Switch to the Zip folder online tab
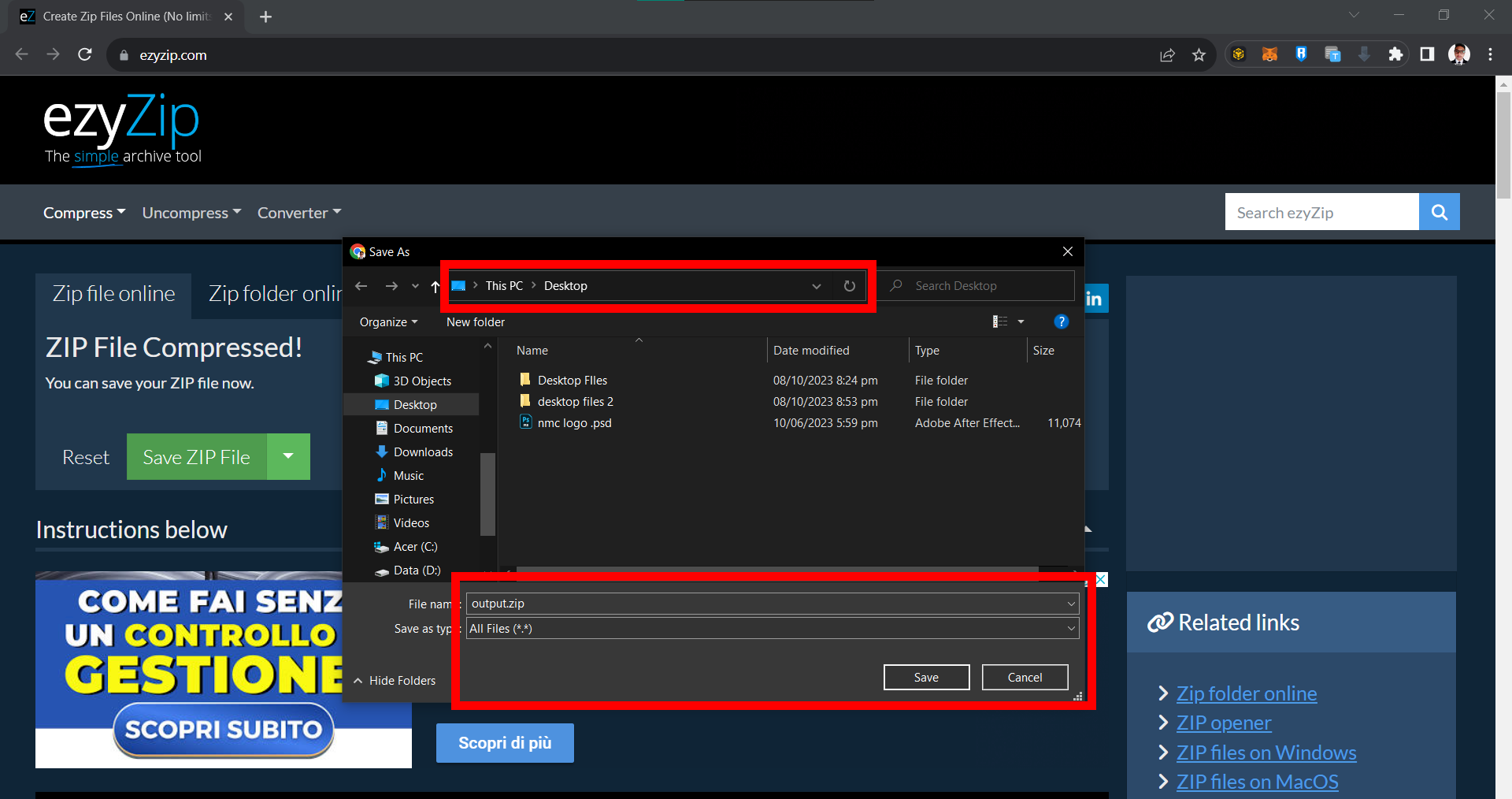Viewport: 1512px width, 799px height. point(276,294)
